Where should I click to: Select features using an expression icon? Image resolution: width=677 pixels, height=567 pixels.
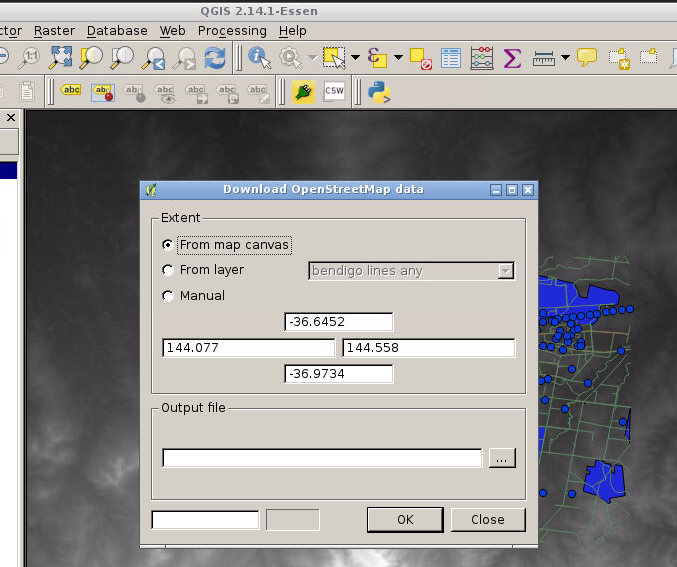[377, 58]
